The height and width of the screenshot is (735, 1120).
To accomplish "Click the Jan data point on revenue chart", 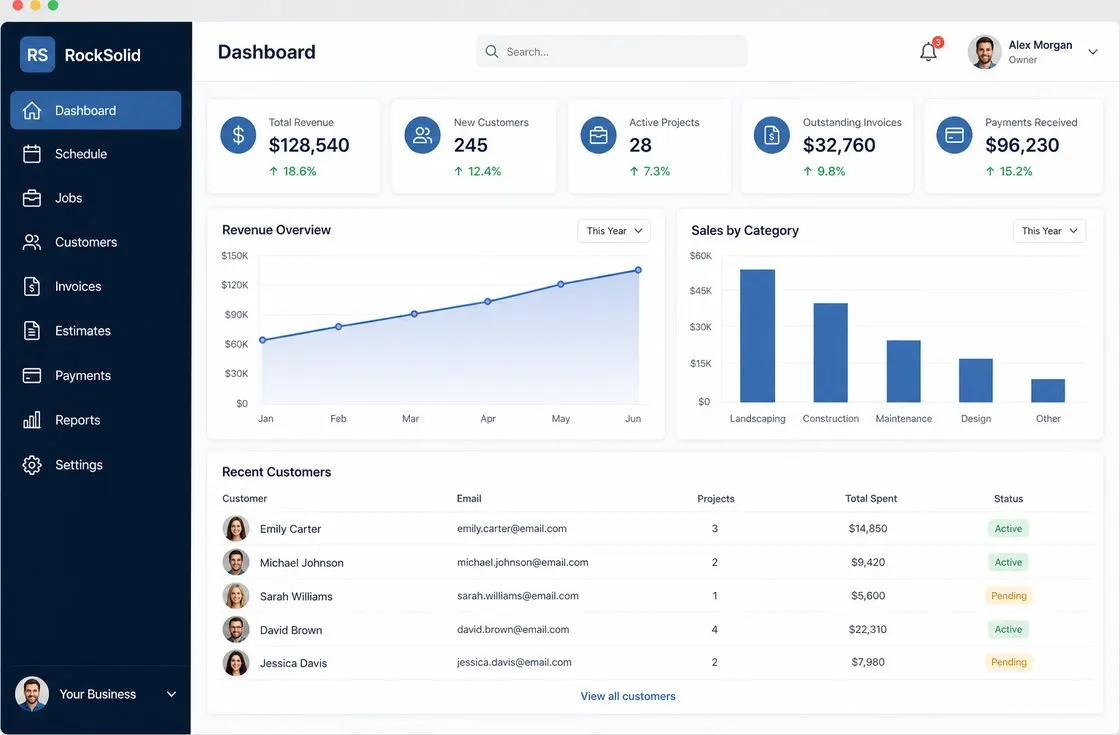I will 262,340.
